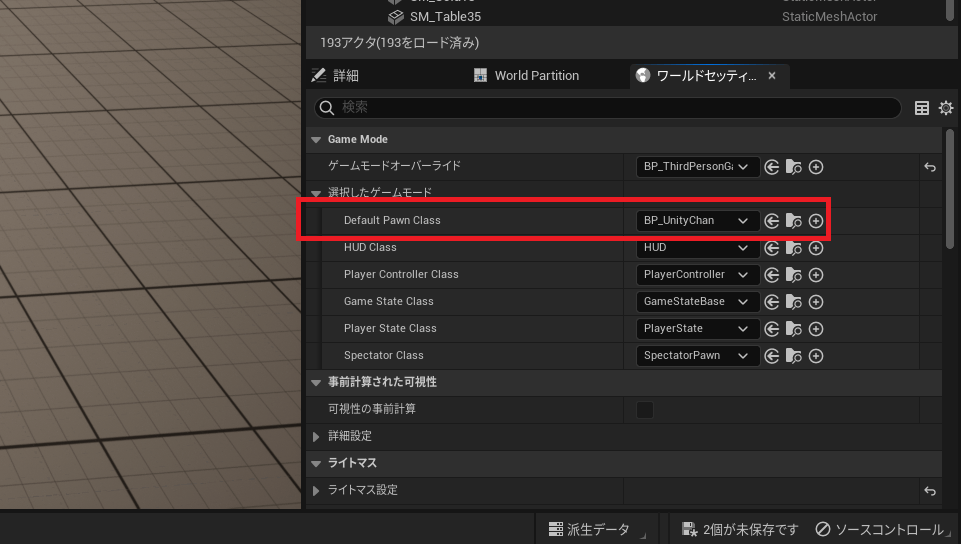Open ソースコントロール menu

(x=880, y=529)
